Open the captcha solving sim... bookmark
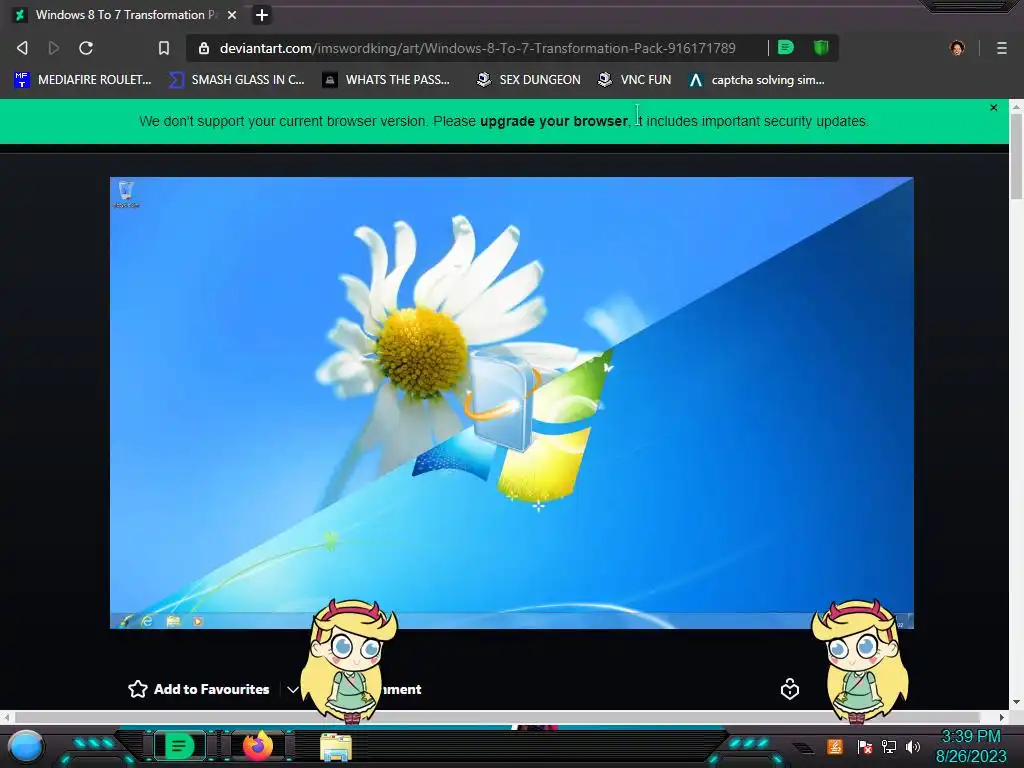 [757, 80]
